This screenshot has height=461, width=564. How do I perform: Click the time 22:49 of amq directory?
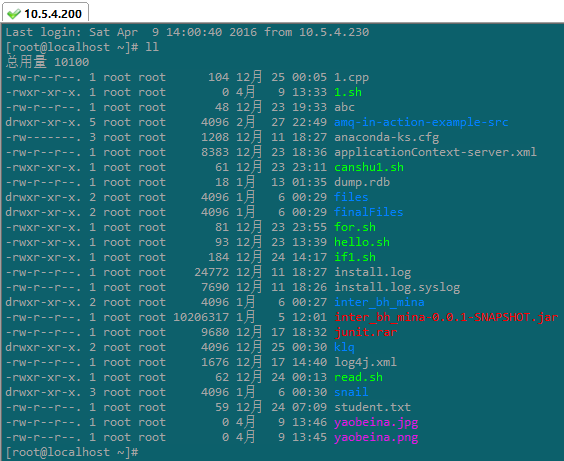coord(309,122)
